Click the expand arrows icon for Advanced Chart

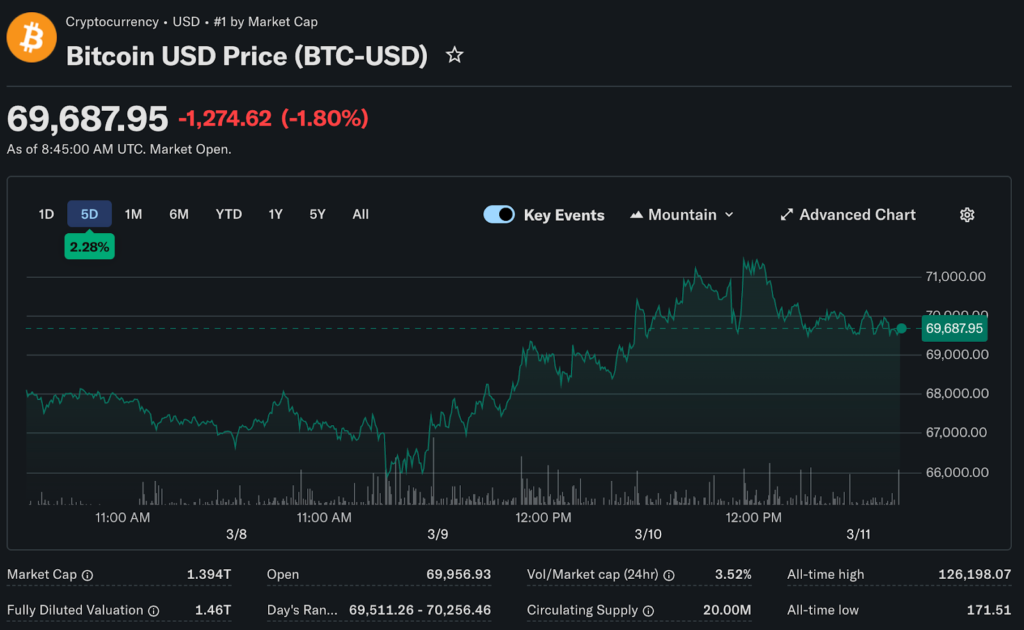tap(787, 215)
